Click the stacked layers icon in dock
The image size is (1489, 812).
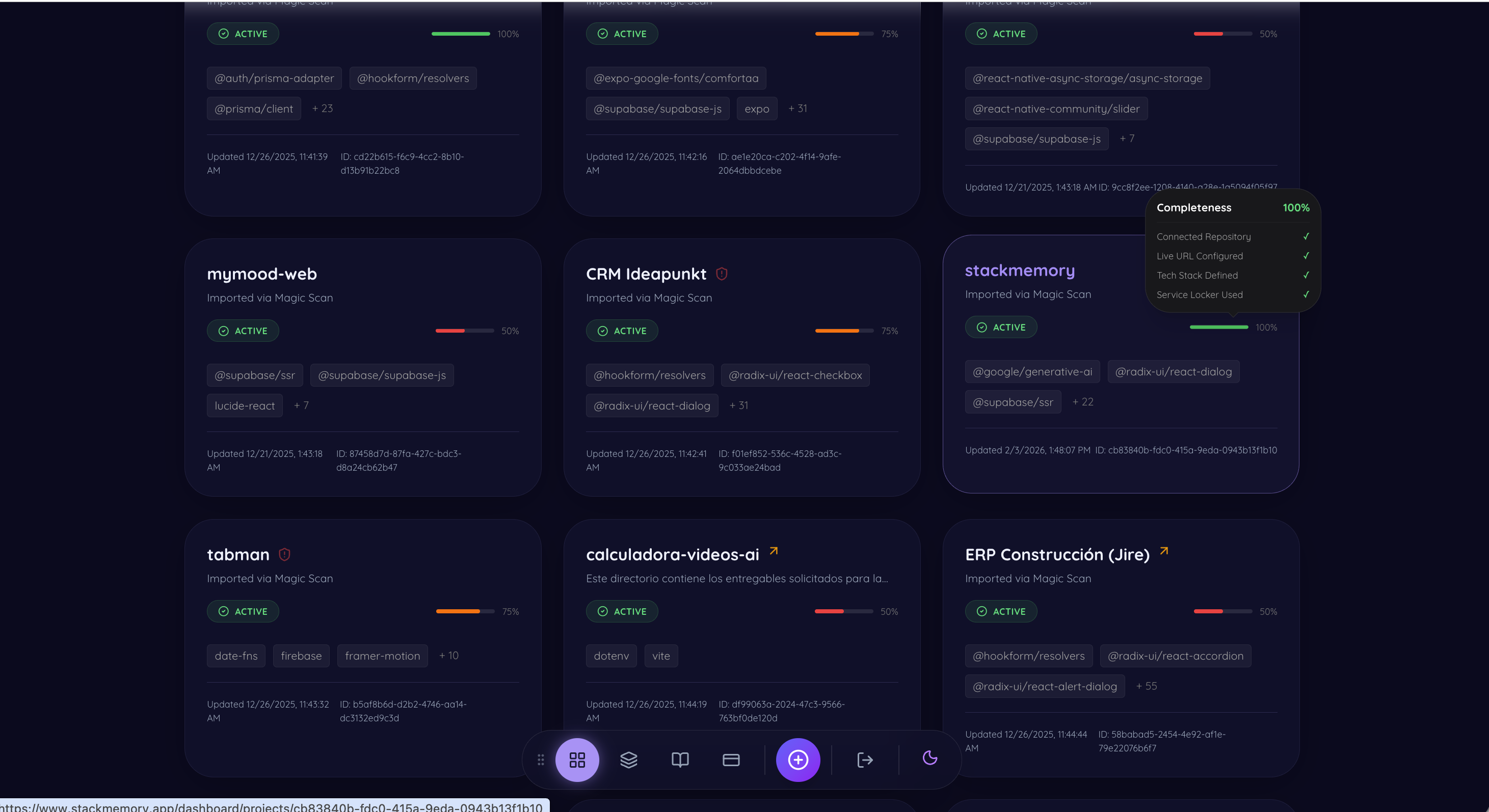tap(628, 760)
